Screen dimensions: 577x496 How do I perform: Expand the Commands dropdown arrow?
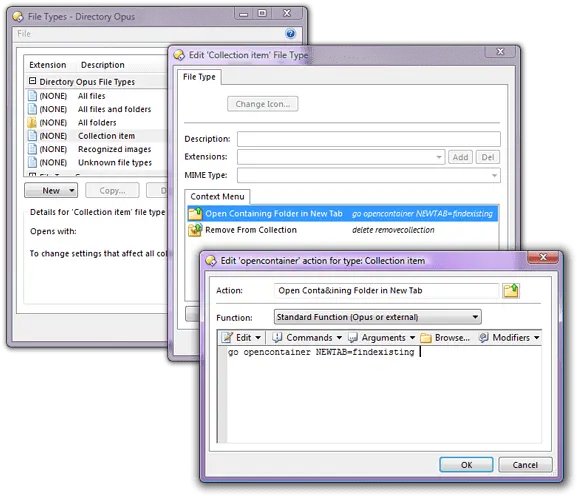(339, 337)
